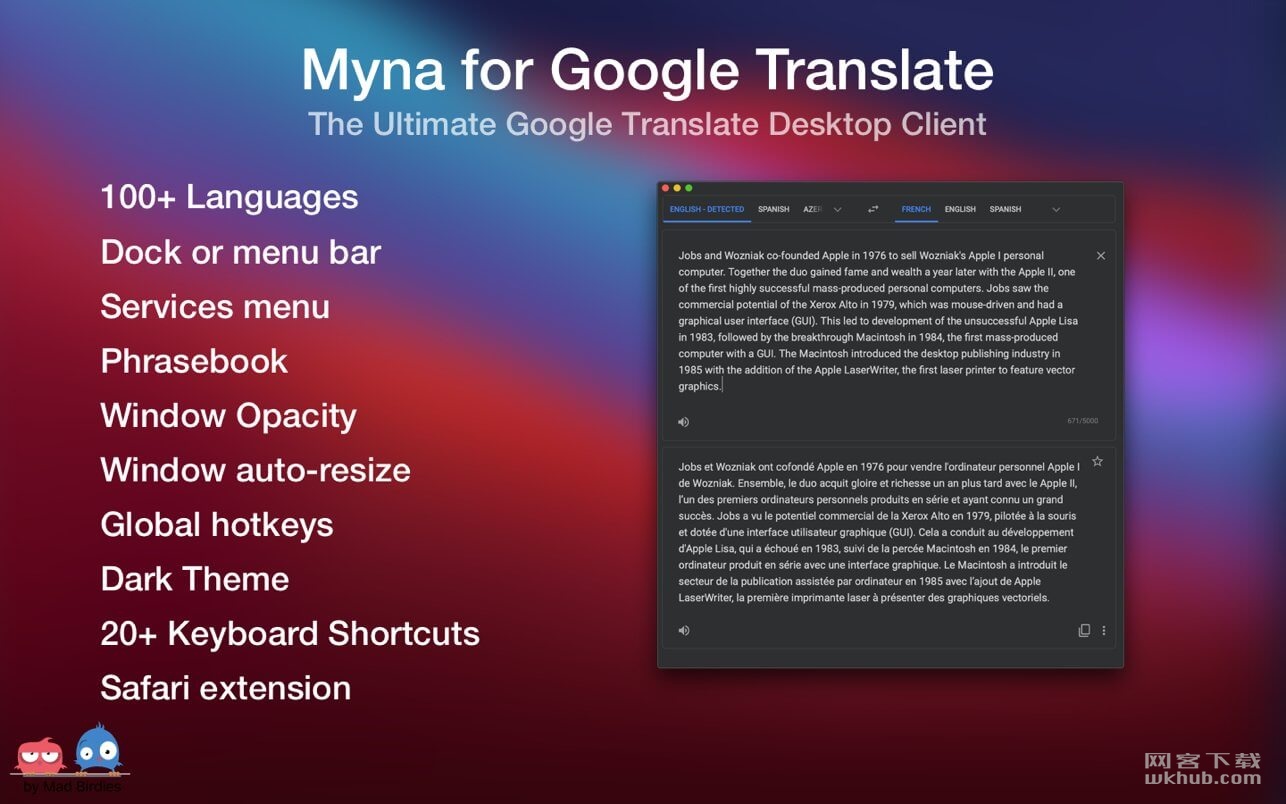The width and height of the screenshot is (1286, 804).
Task: Minimize the Myna window with the yellow button
Action: click(677, 188)
